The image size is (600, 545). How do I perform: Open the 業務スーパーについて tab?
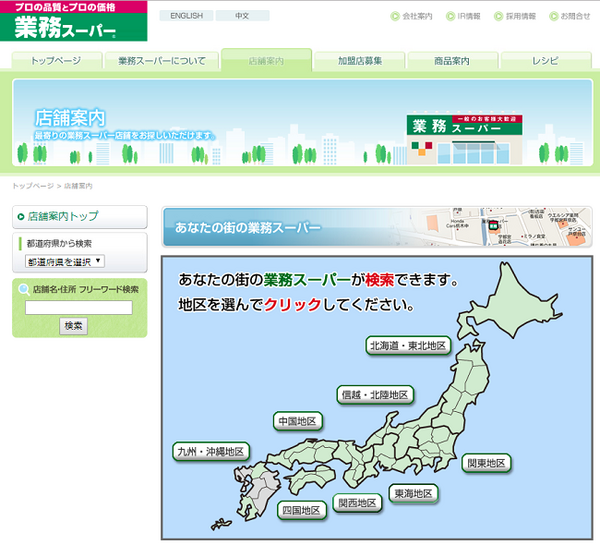162,60
